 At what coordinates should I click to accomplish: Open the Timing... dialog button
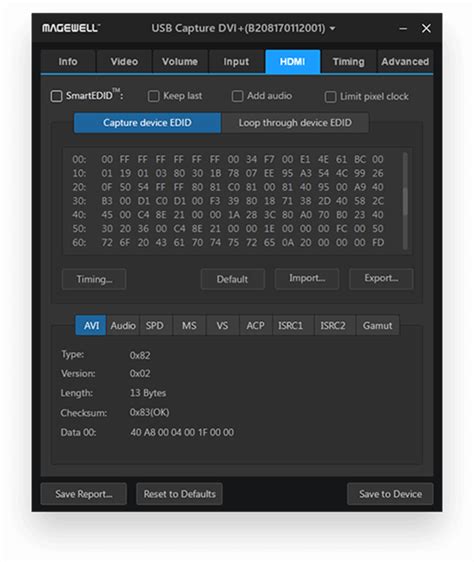coord(94,279)
